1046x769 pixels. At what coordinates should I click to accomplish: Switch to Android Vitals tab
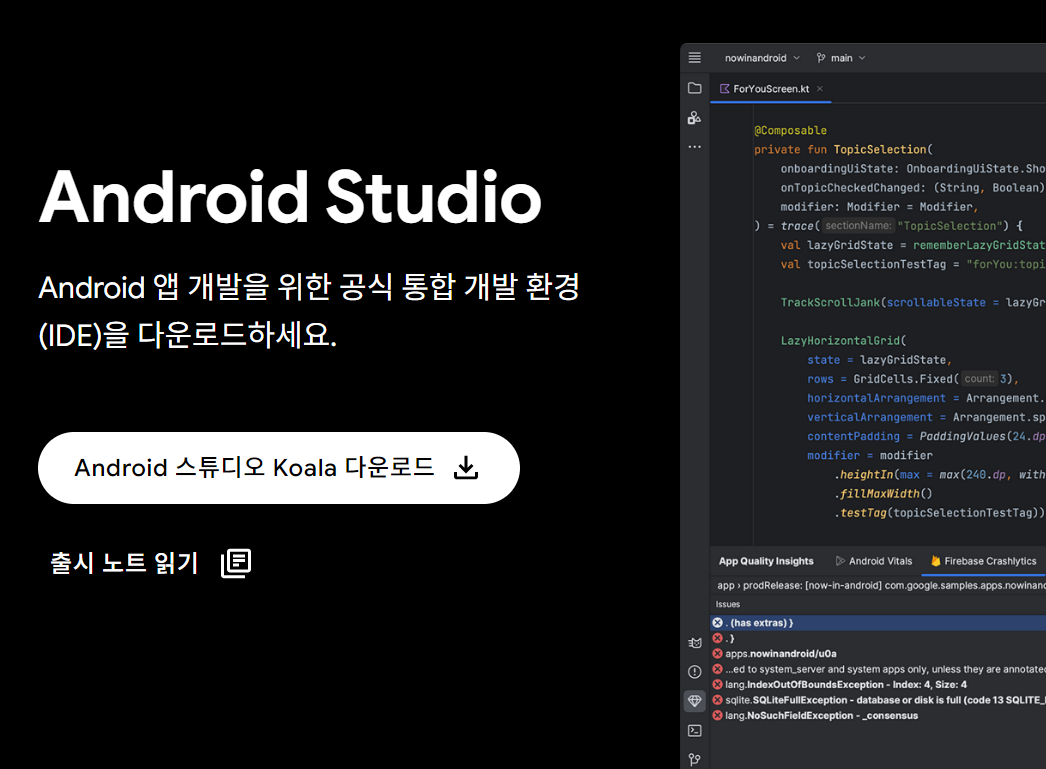pyautogui.click(x=874, y=561)
